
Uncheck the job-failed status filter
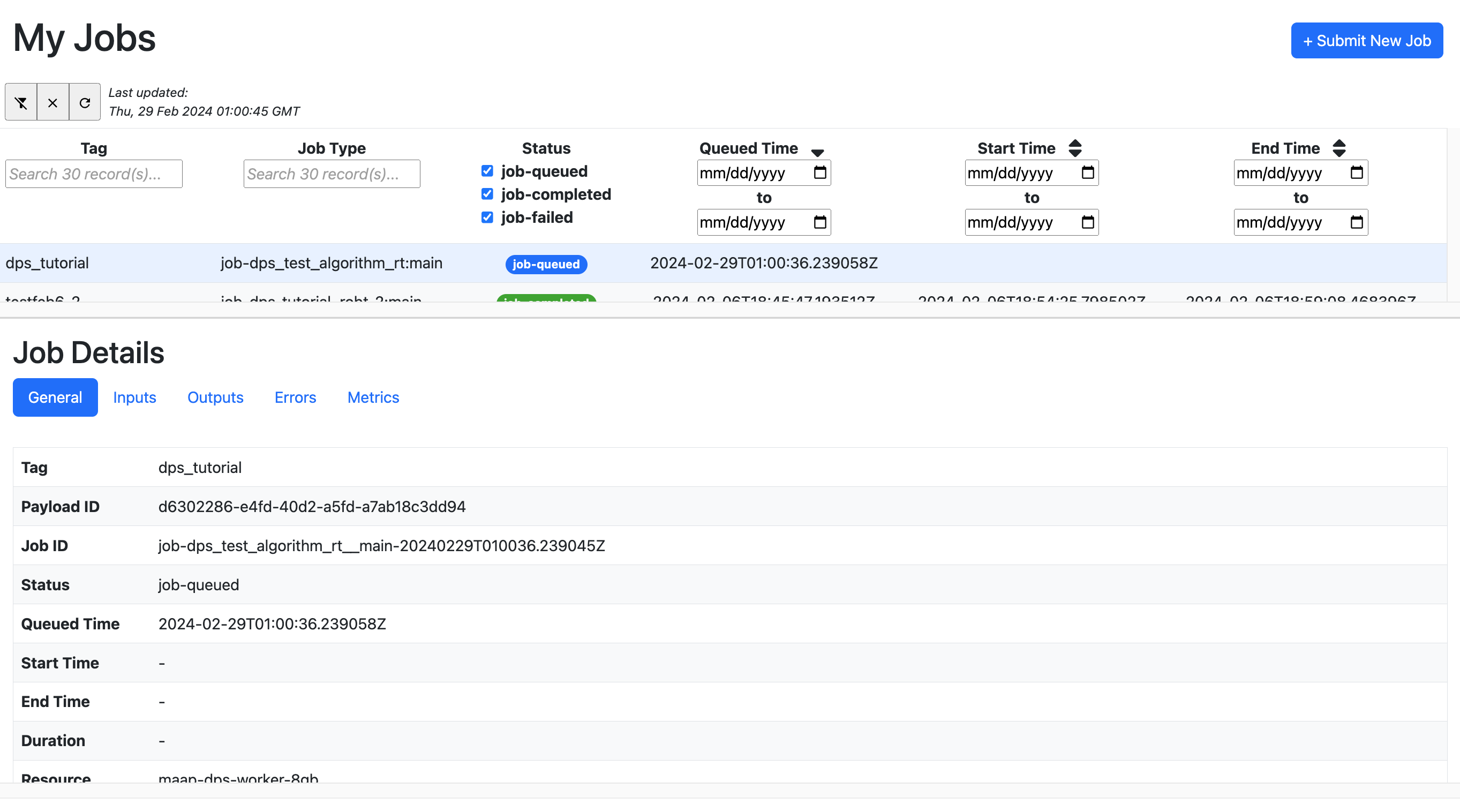coord(487,217)
